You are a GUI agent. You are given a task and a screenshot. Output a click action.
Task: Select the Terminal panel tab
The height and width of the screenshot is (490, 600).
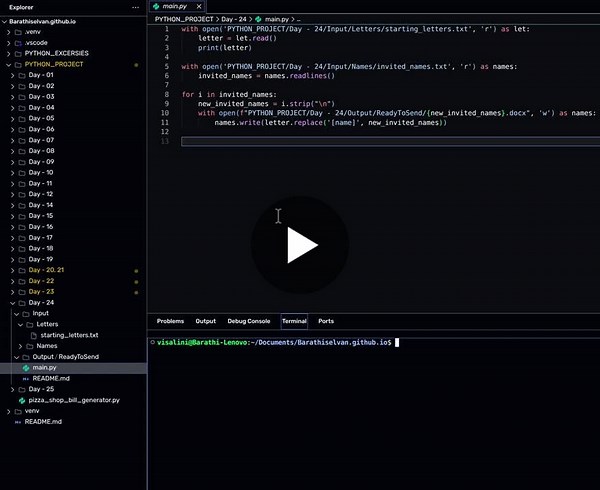[x=294, y=321]
